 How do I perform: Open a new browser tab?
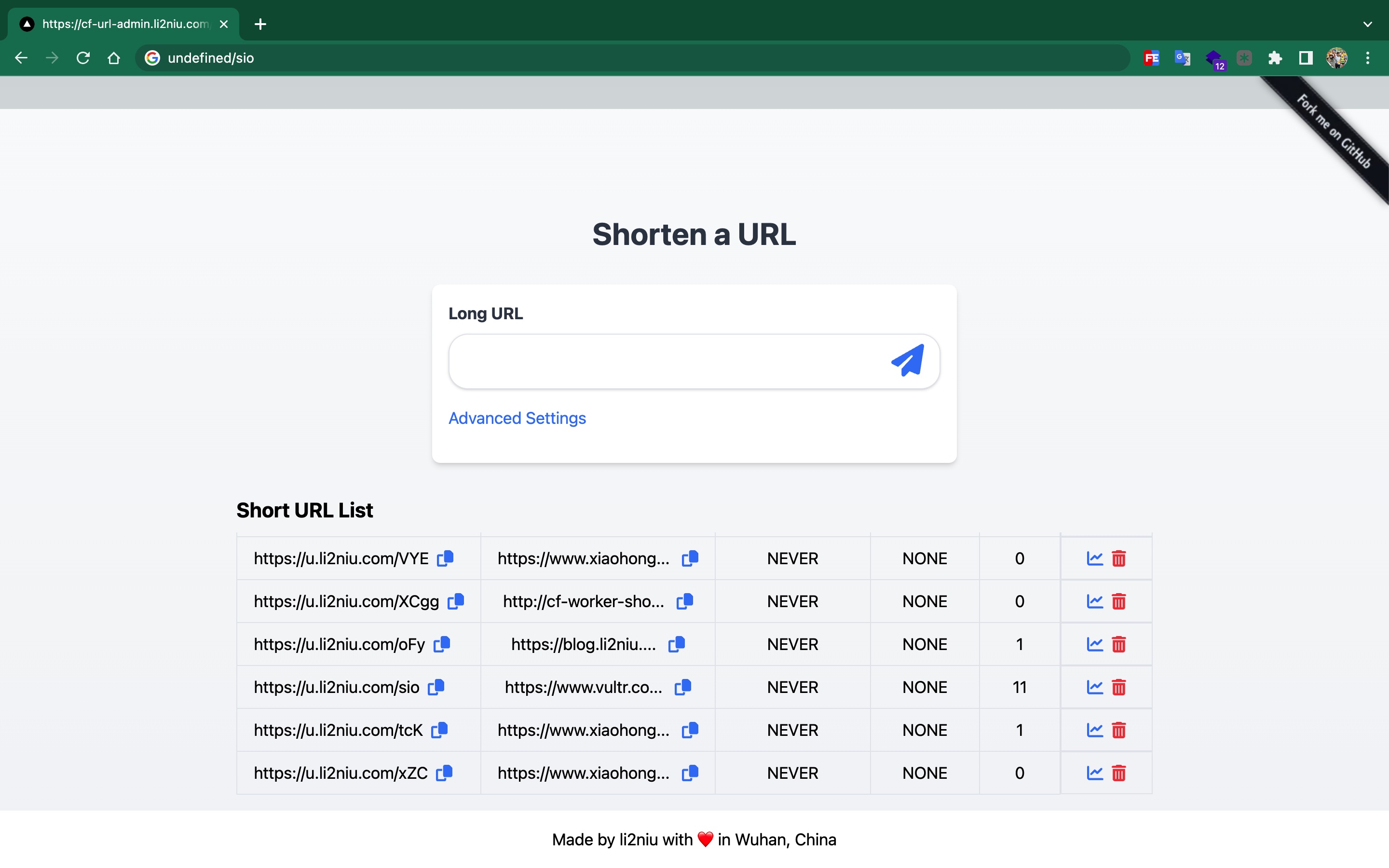click(x=260, y=24)
